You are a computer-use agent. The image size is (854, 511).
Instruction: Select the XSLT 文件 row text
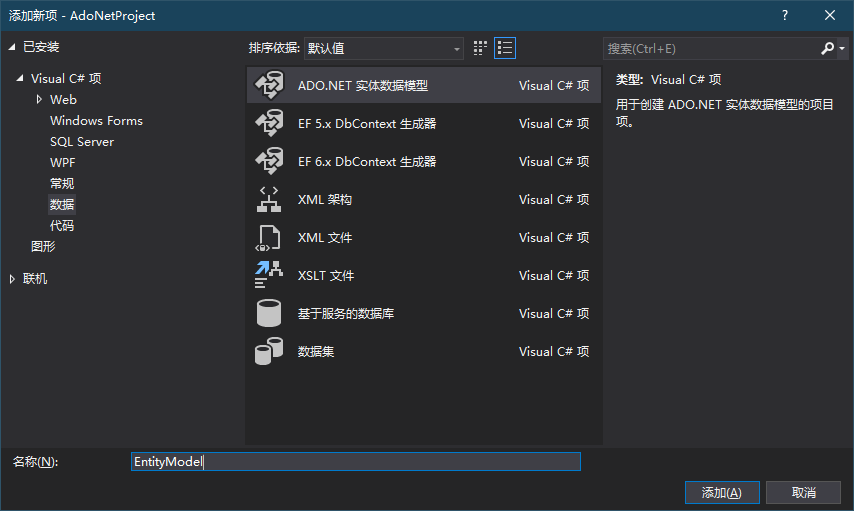coord(326,276)
